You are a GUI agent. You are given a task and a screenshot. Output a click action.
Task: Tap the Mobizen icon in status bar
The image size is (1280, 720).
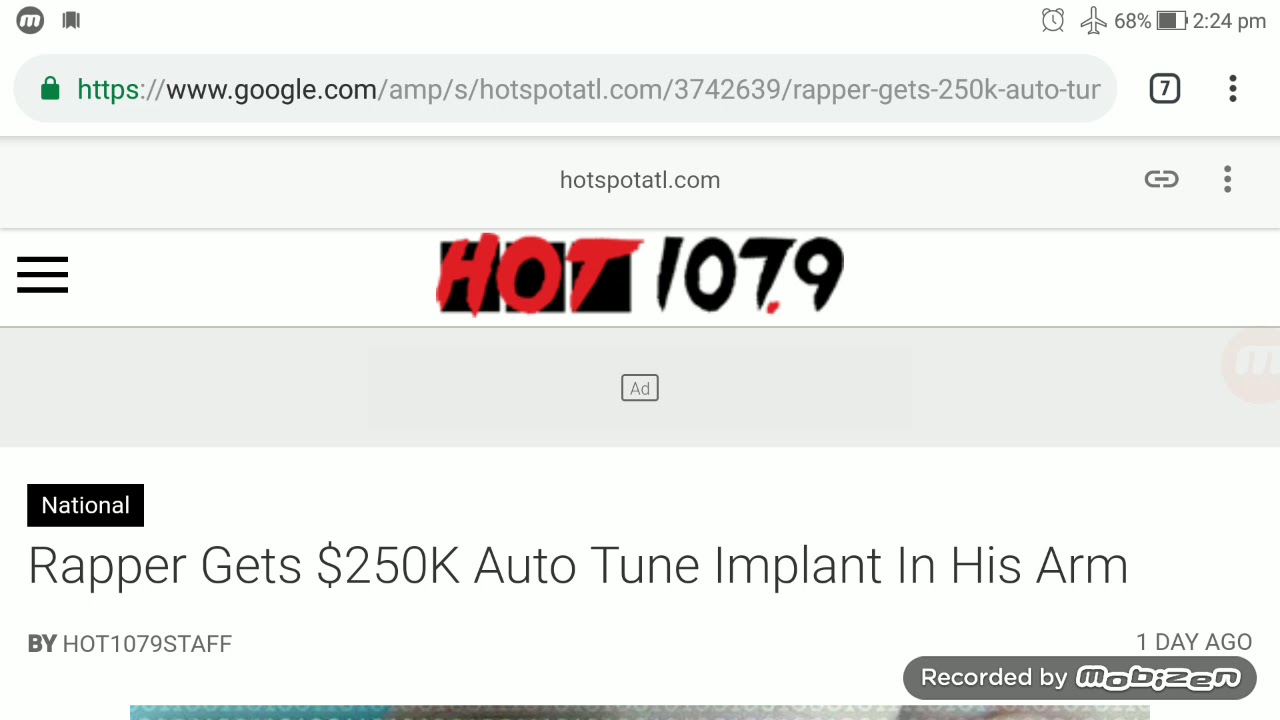30,20
